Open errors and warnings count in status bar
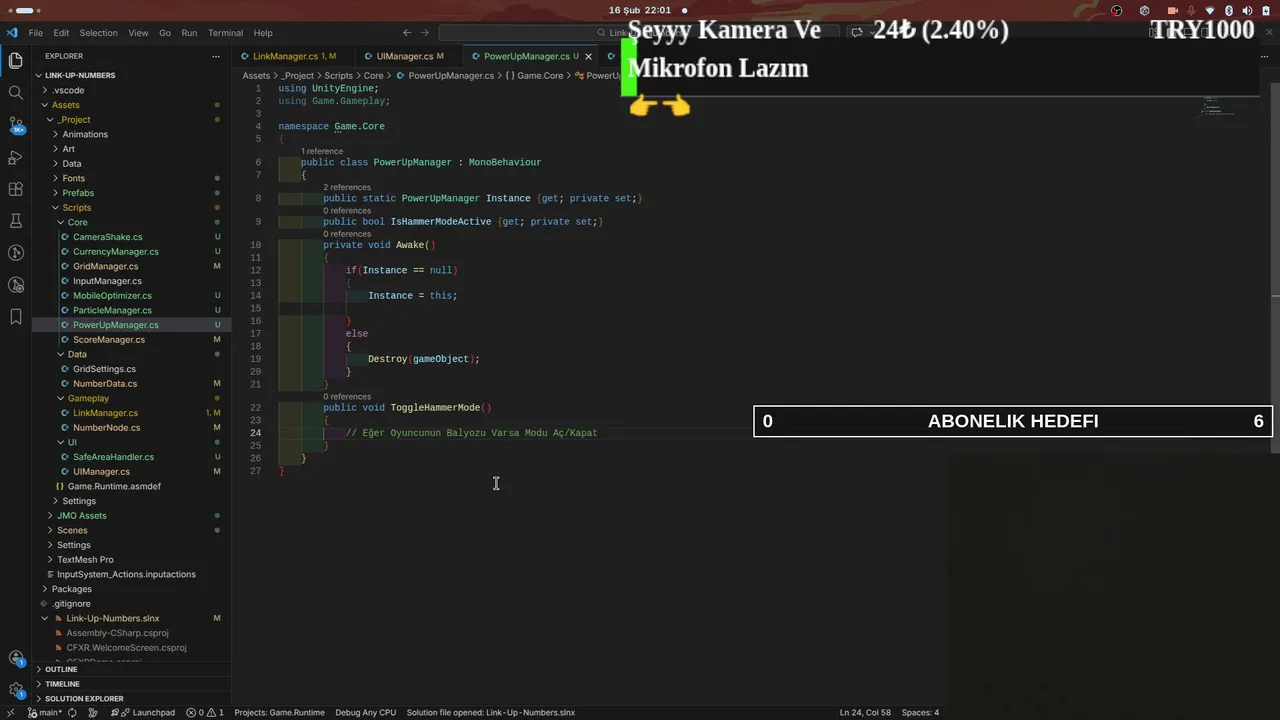1280x720 pixels. (206, 713)
